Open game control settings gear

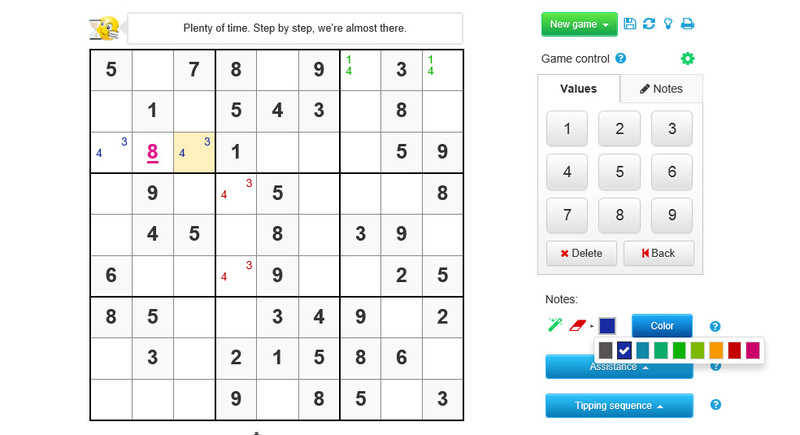tap(688, 59)
